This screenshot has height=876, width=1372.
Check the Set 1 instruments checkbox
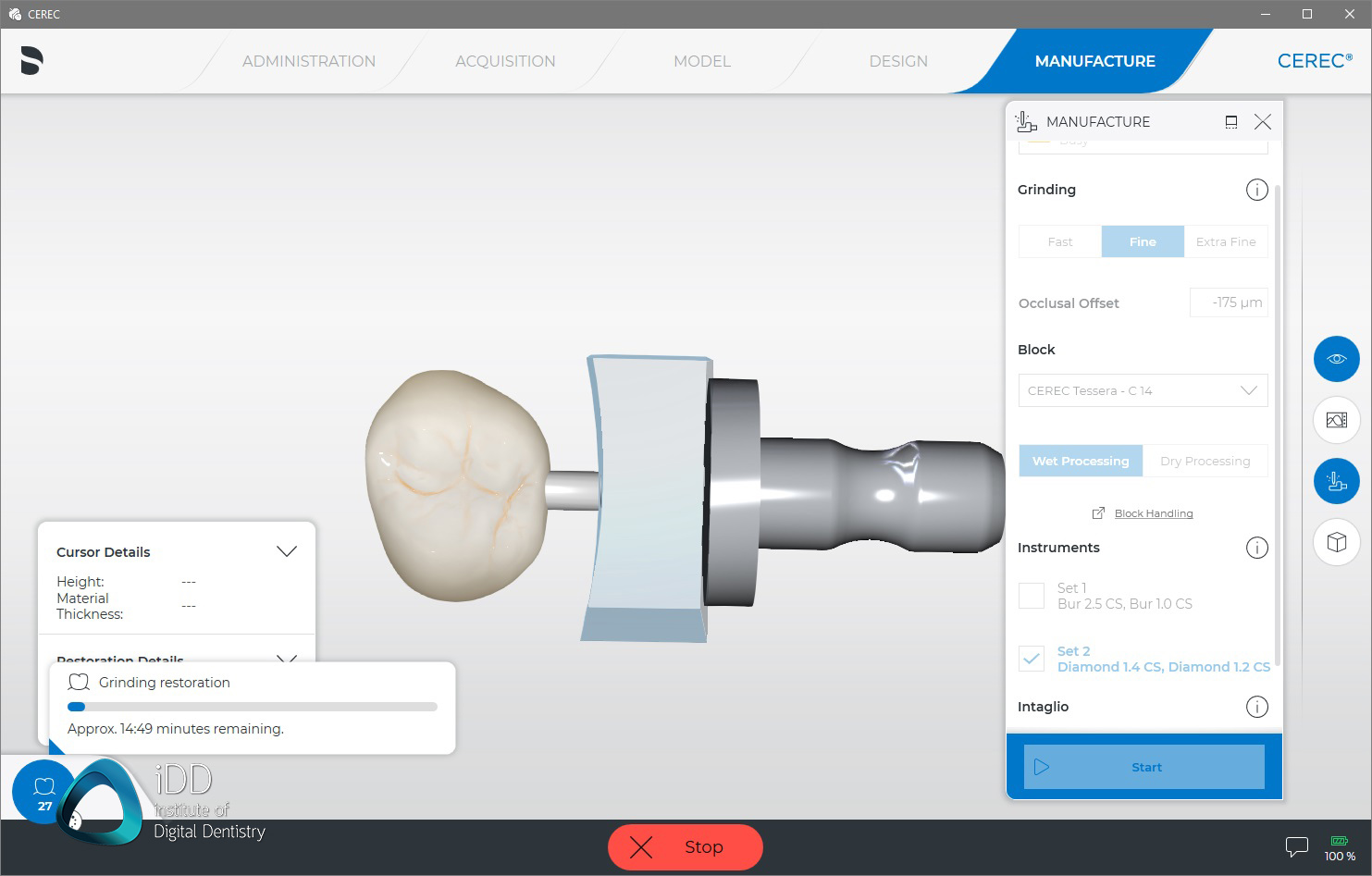point(1032,596)
